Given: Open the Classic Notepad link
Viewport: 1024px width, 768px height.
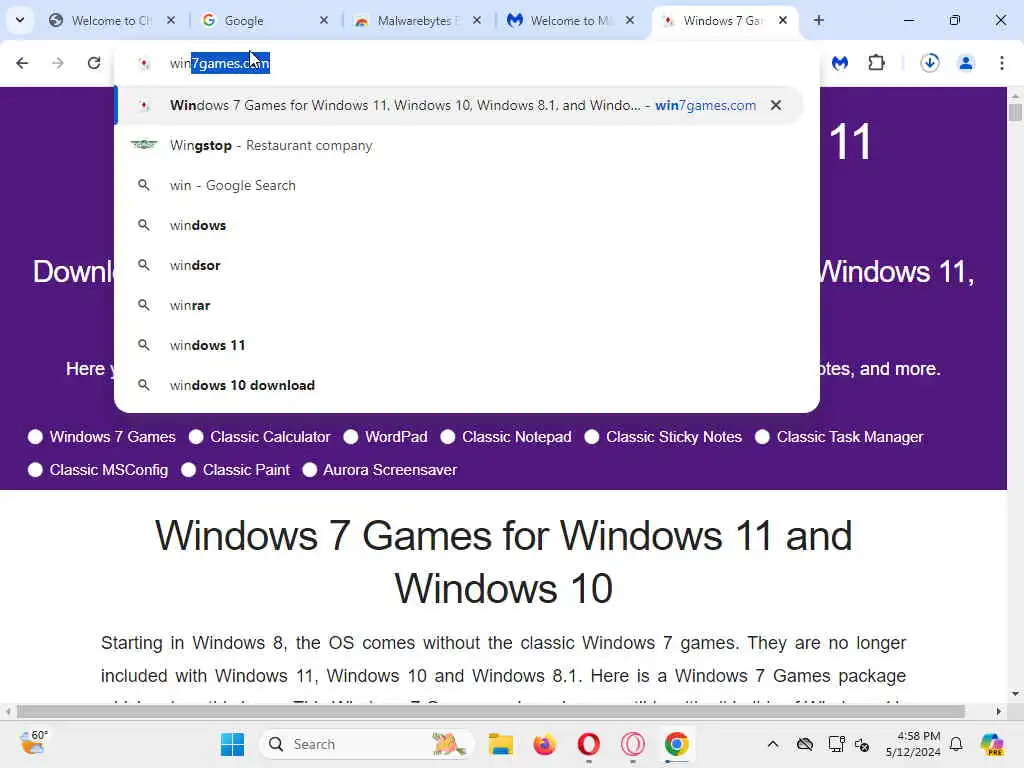Looking at the screenshot, I should [517, 437].
